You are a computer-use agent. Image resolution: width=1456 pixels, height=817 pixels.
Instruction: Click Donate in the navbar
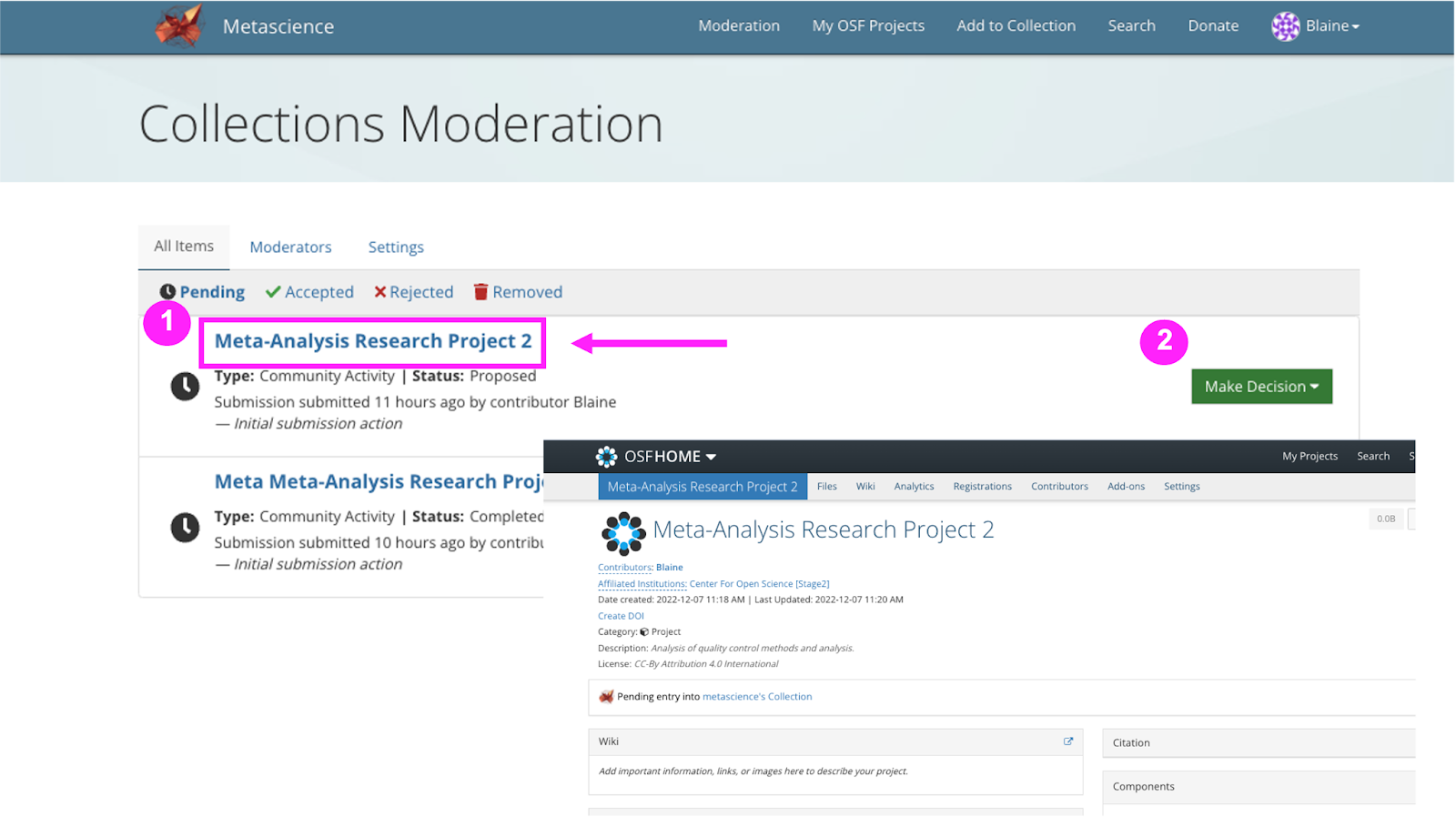(x=1213, y=26)
